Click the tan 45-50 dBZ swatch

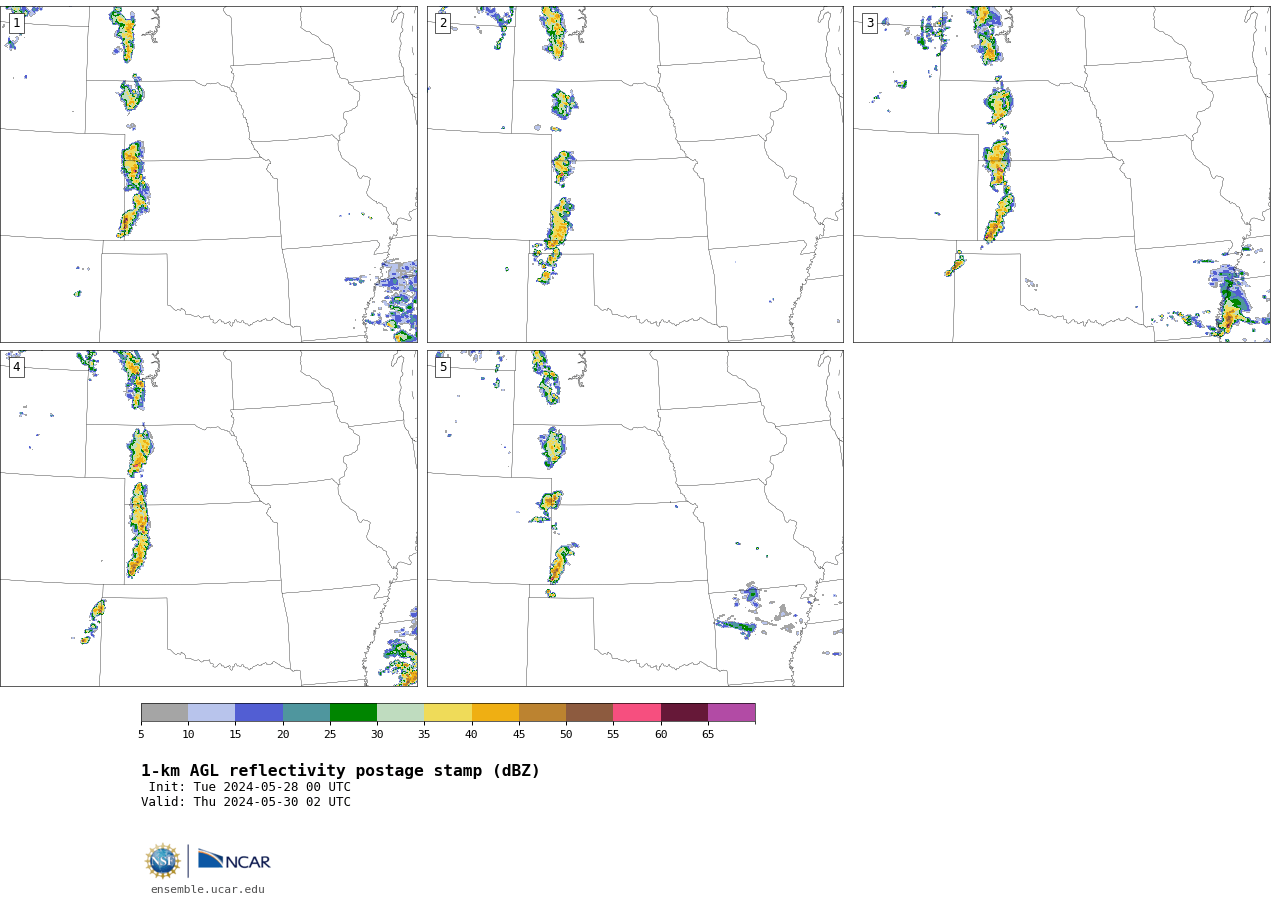click(x=542, y=713)
